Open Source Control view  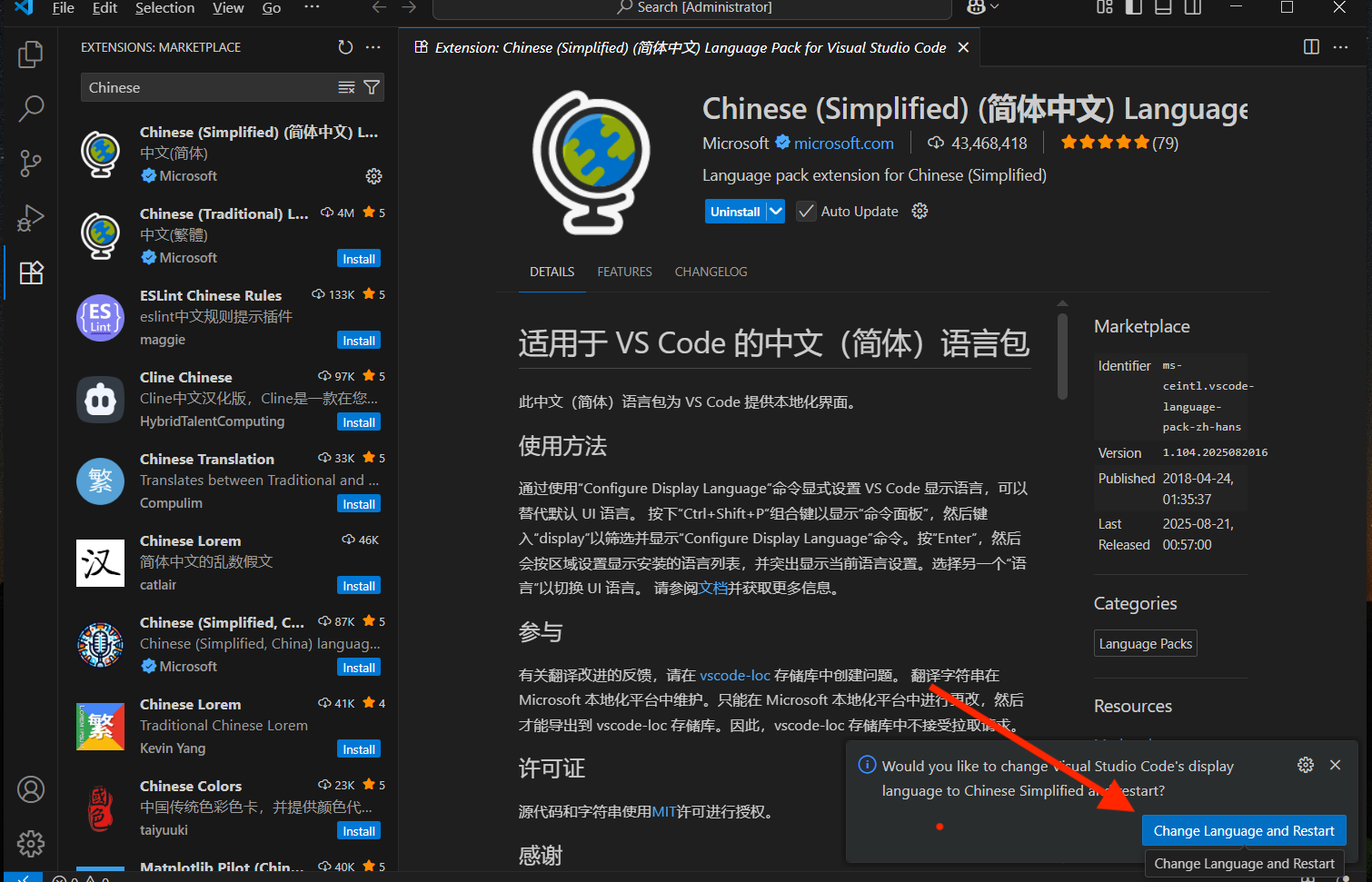(30, 164)
